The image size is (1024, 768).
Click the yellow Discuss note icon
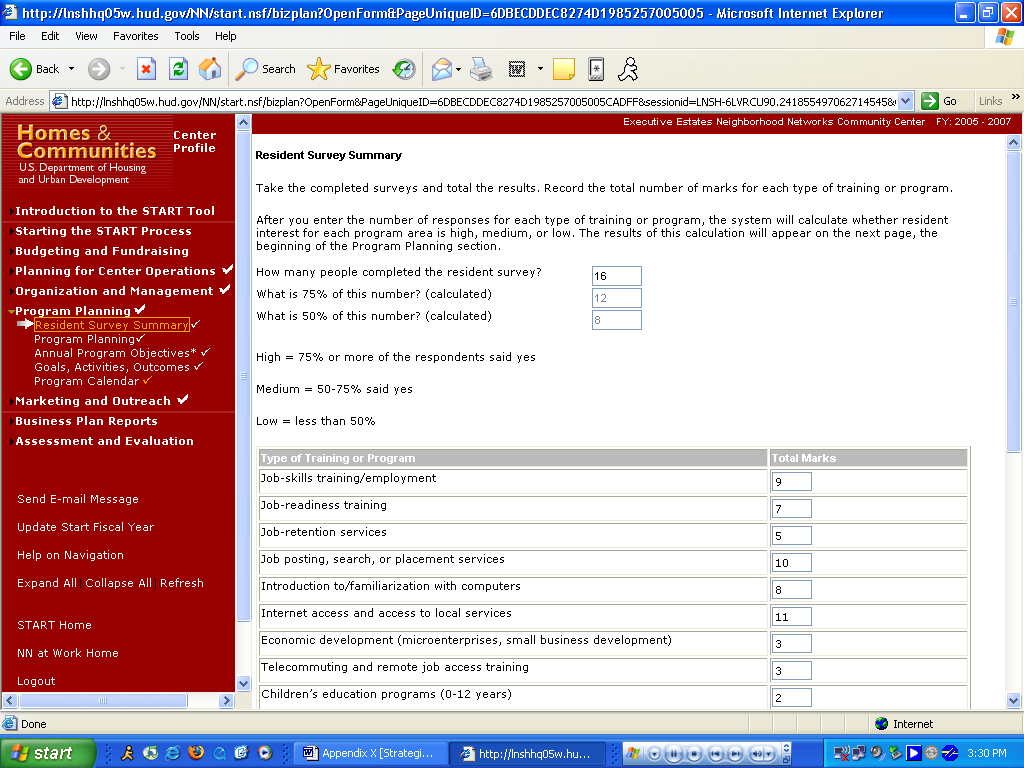click(x=564, y=69)
